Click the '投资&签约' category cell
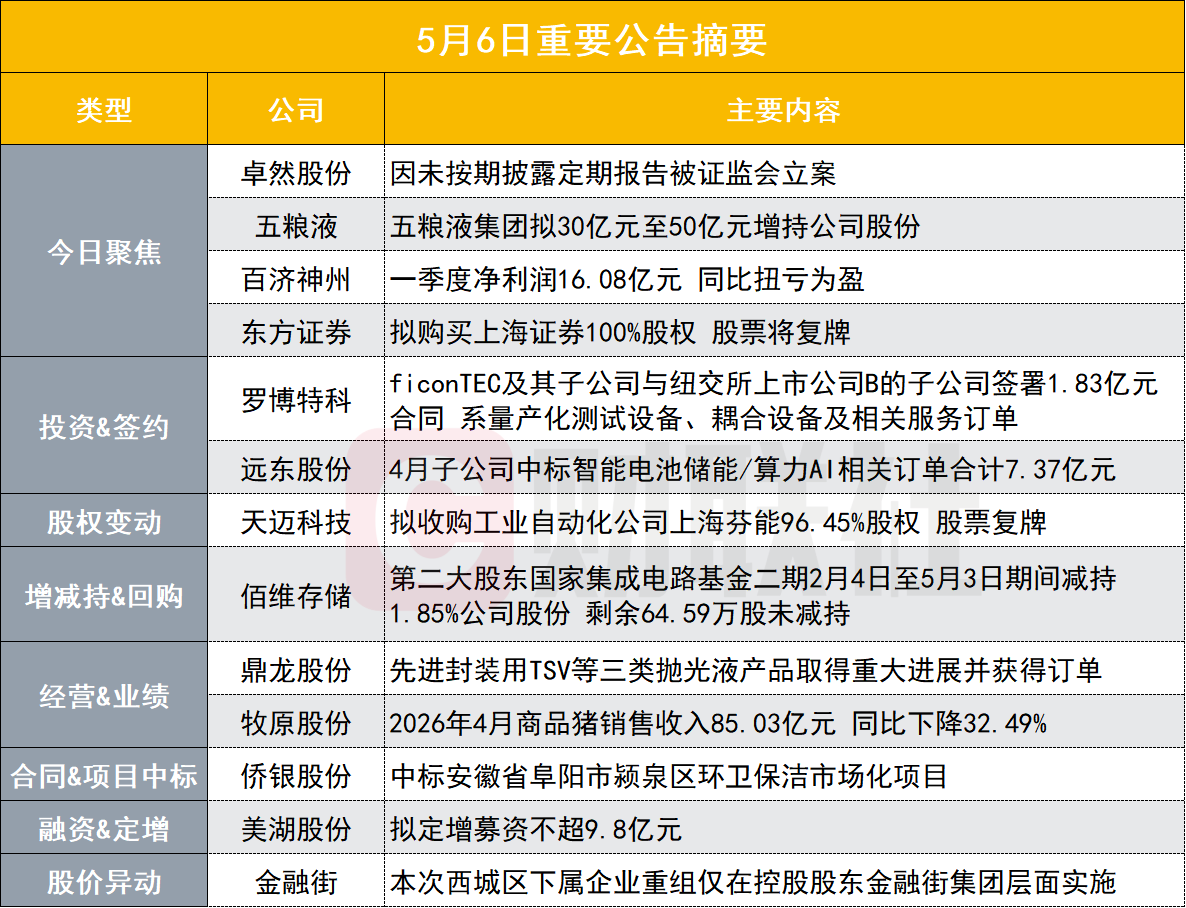This screenshot has height=908, width=1186. point(104,426)
